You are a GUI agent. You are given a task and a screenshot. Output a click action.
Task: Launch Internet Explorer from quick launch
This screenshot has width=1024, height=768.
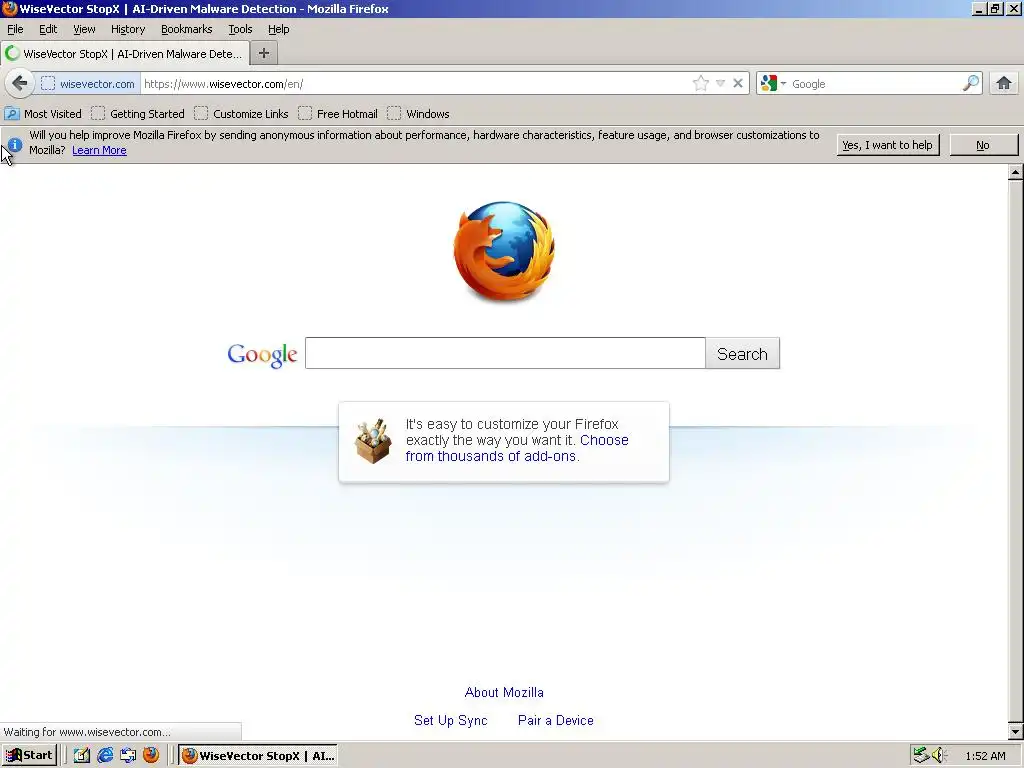point(104,756)
